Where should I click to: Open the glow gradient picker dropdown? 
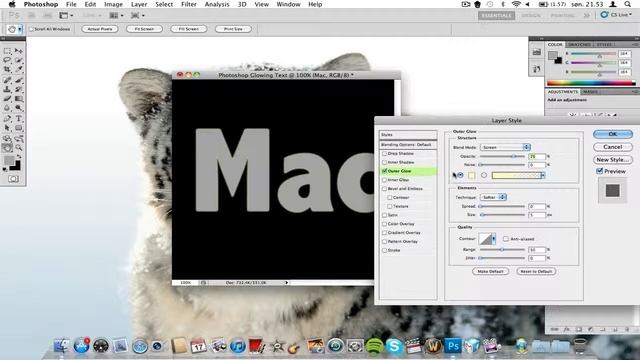542,175
